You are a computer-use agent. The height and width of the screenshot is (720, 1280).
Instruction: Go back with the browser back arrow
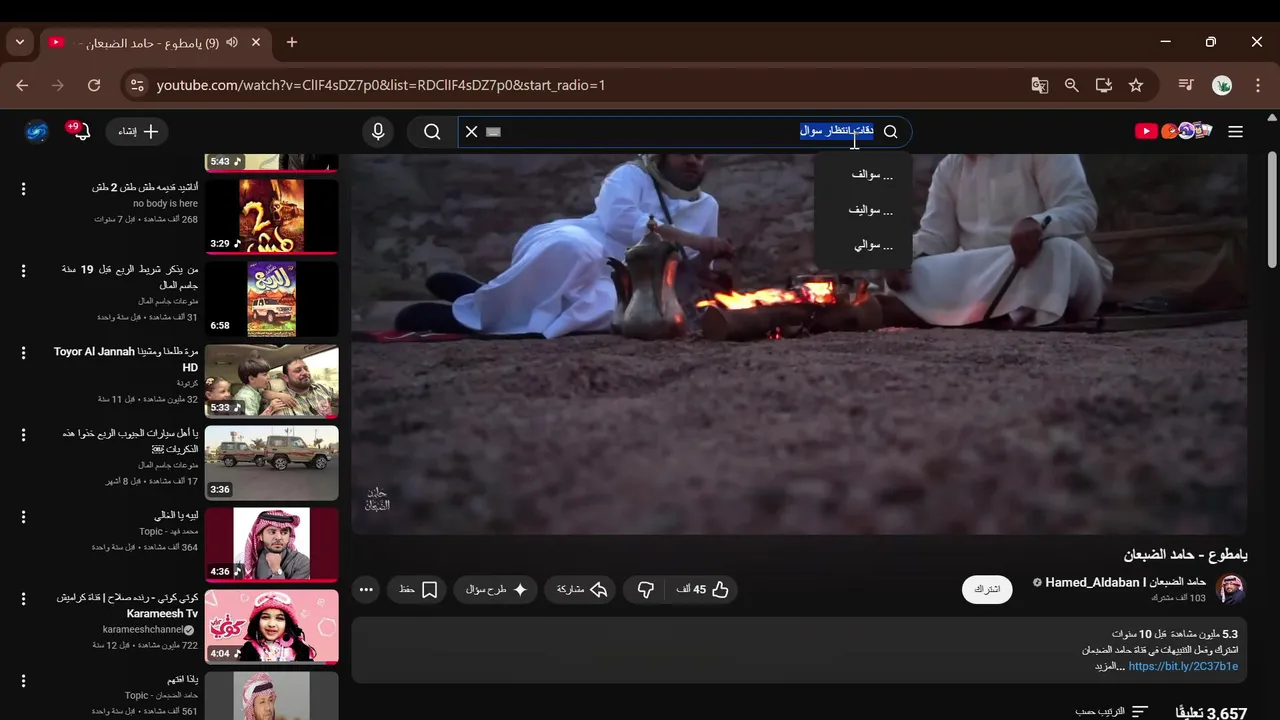point(22,85)
